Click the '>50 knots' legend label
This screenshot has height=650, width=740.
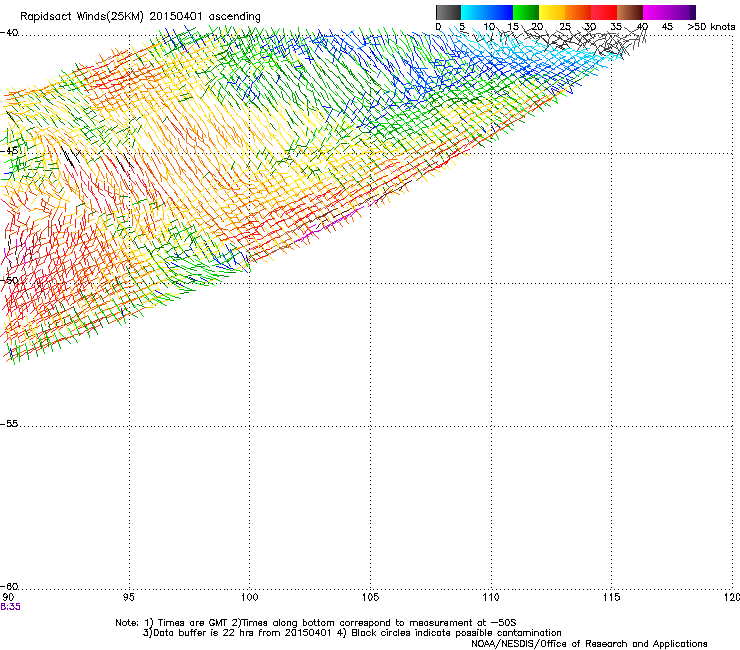(711, 27)
